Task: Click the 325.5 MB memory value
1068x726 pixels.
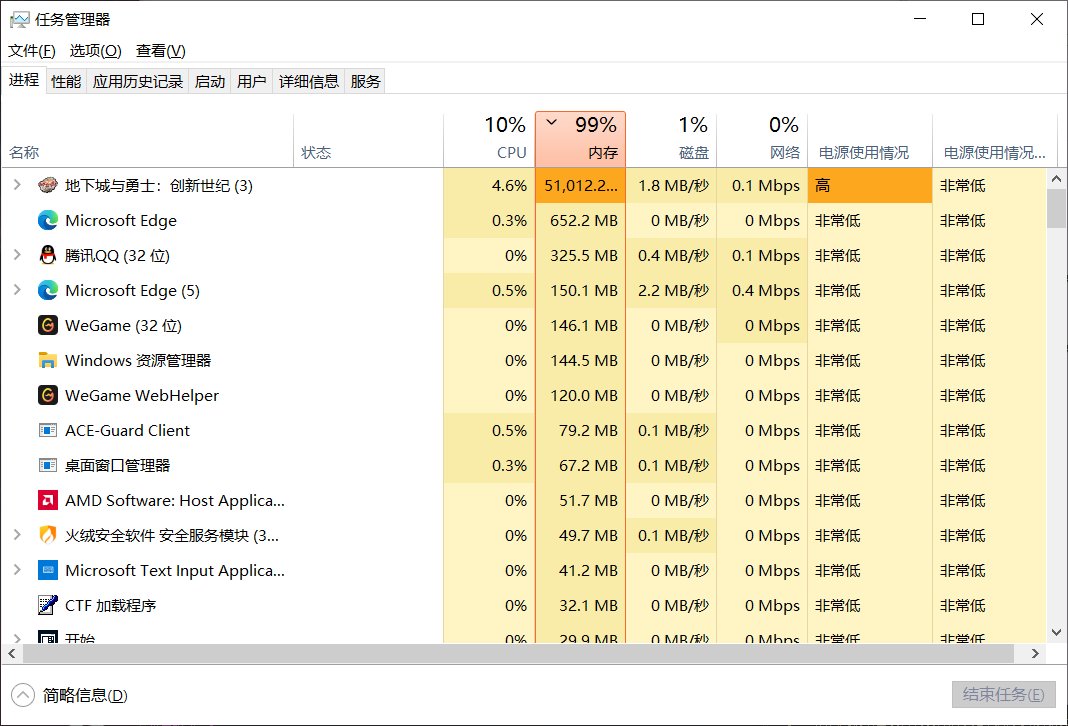Action: click(584, 255)
